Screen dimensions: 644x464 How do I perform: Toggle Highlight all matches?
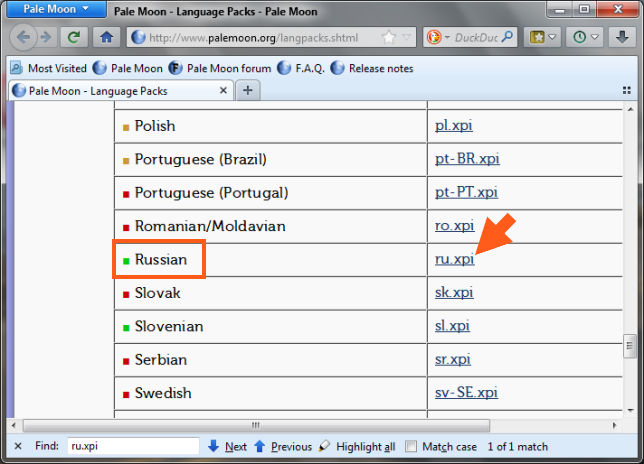(357, 446)
